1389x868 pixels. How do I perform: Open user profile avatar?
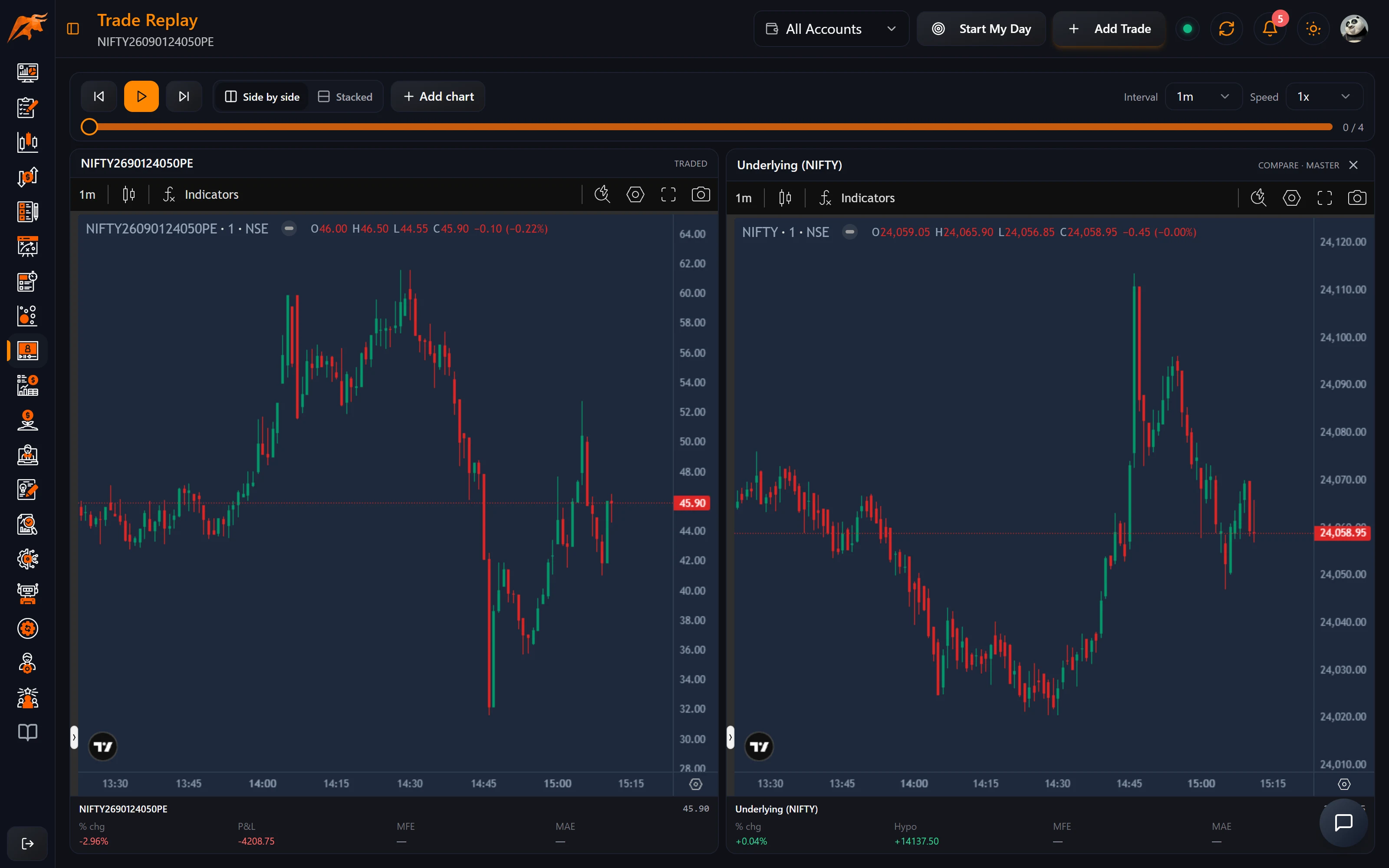coord(1354,29)
